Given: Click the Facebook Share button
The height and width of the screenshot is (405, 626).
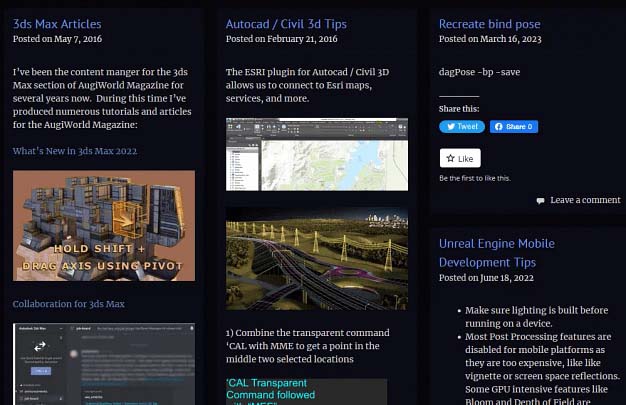Looking at the screenshot, I should point(514,127).
